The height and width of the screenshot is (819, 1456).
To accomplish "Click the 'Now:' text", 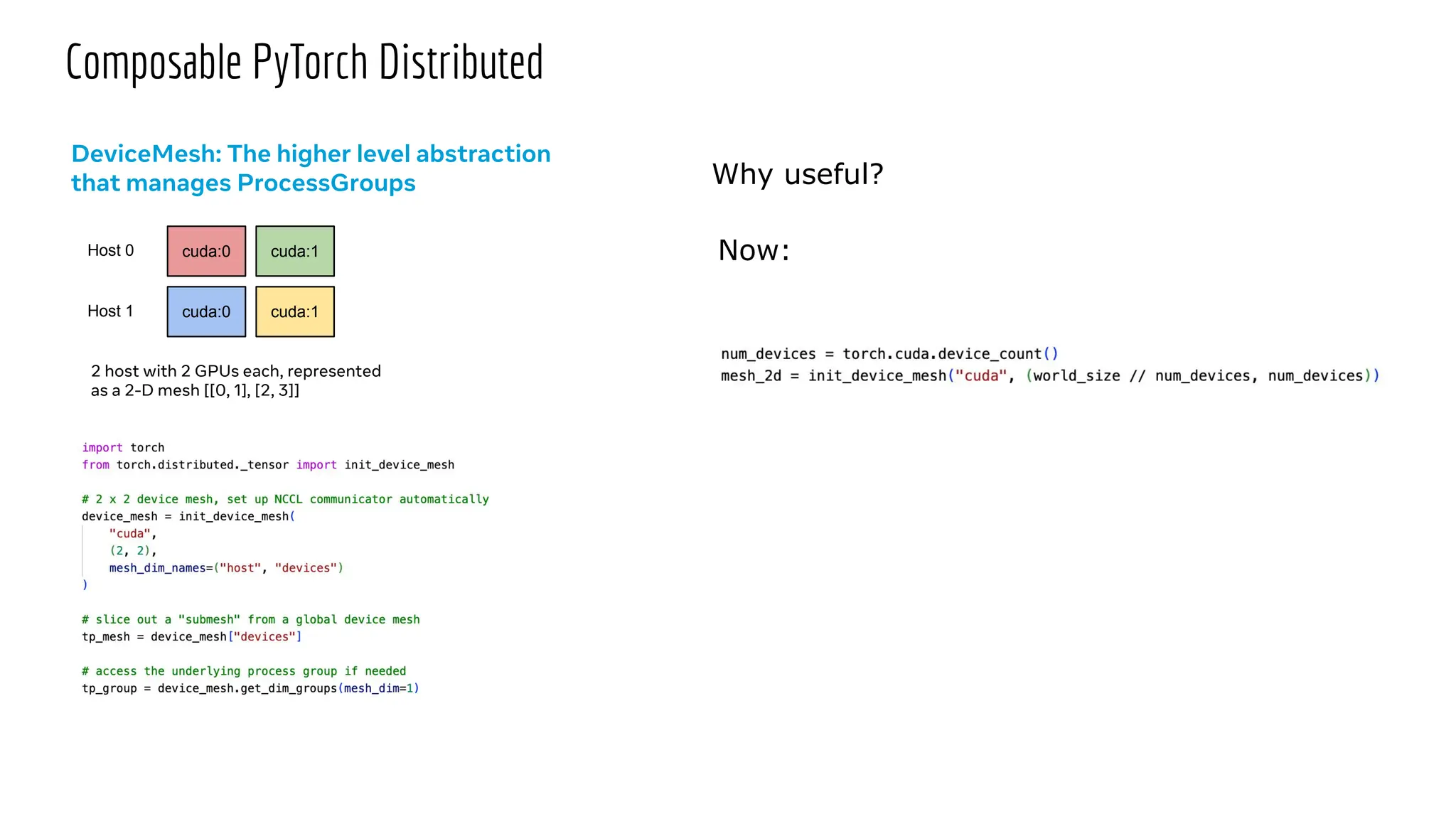I will tap(754, 250).
